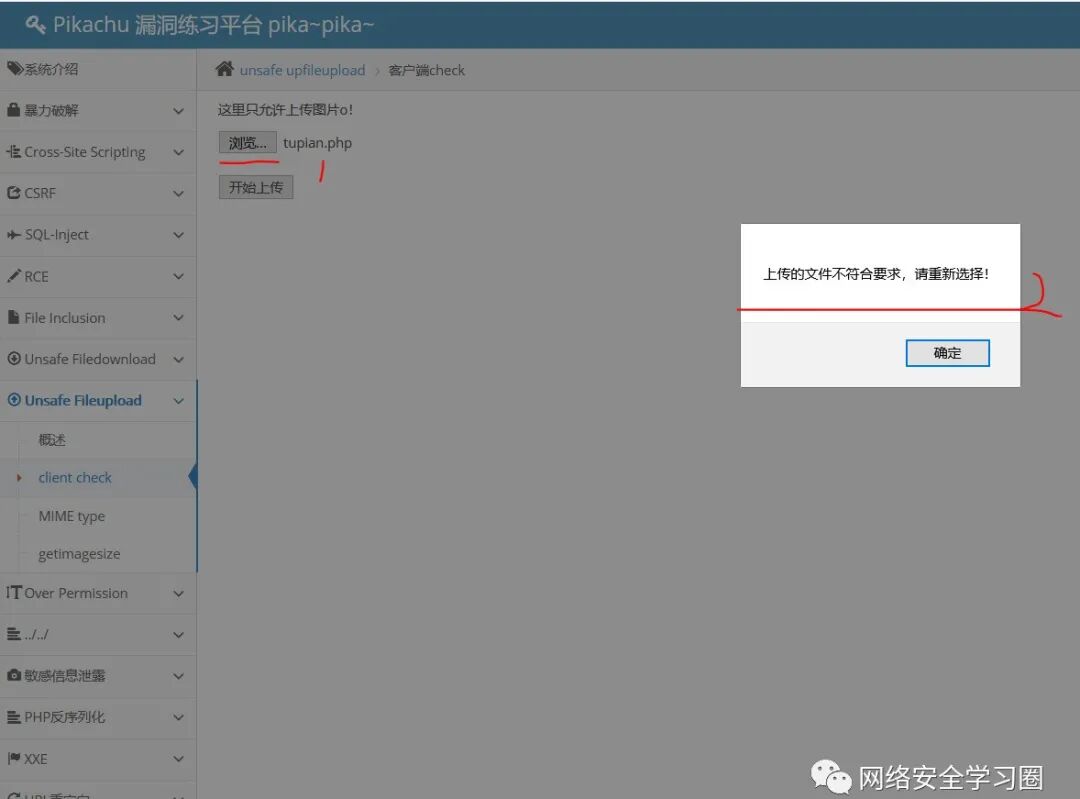Click the File Inclusion document icon

click(x=13, y=317)
